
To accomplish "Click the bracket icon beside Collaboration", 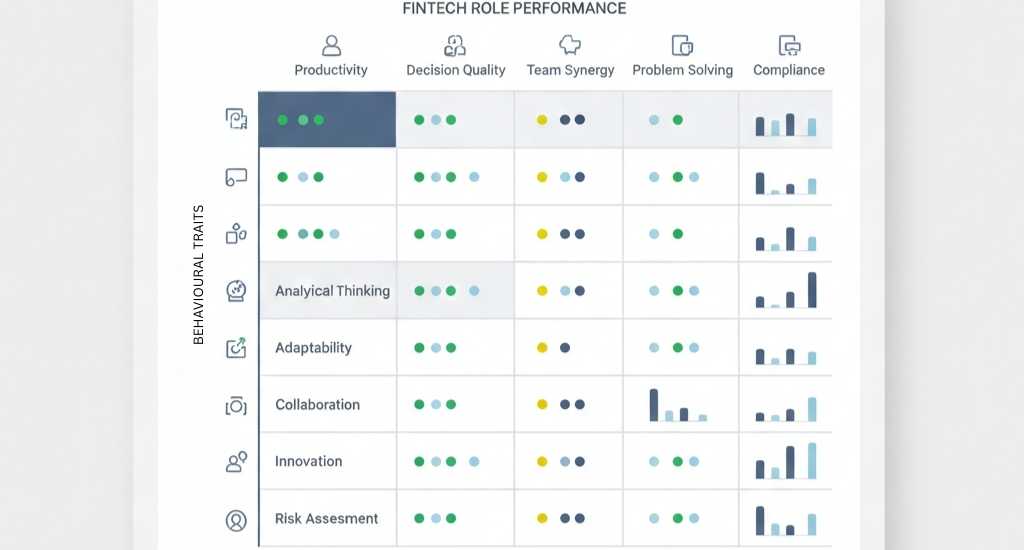I will [236, 405].
